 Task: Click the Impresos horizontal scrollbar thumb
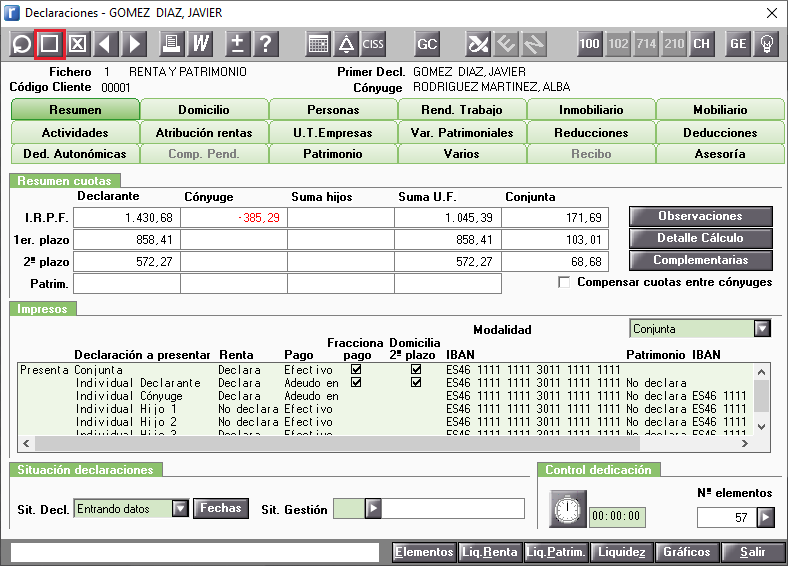pyautogui.click(x=337, y=443)
